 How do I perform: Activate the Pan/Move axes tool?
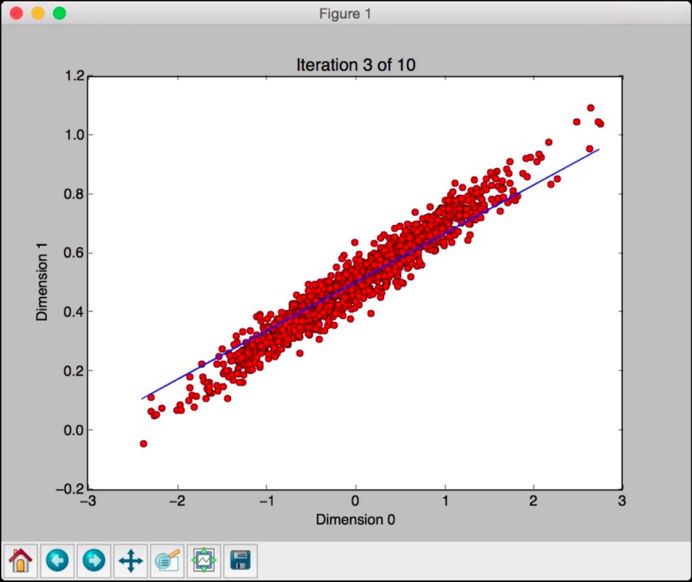click(131, 560)
